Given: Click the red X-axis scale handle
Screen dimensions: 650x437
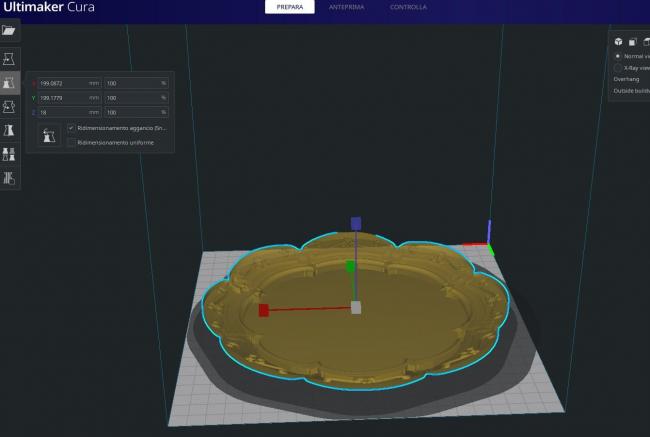Looking at the screenshot, I should point(264,310).
